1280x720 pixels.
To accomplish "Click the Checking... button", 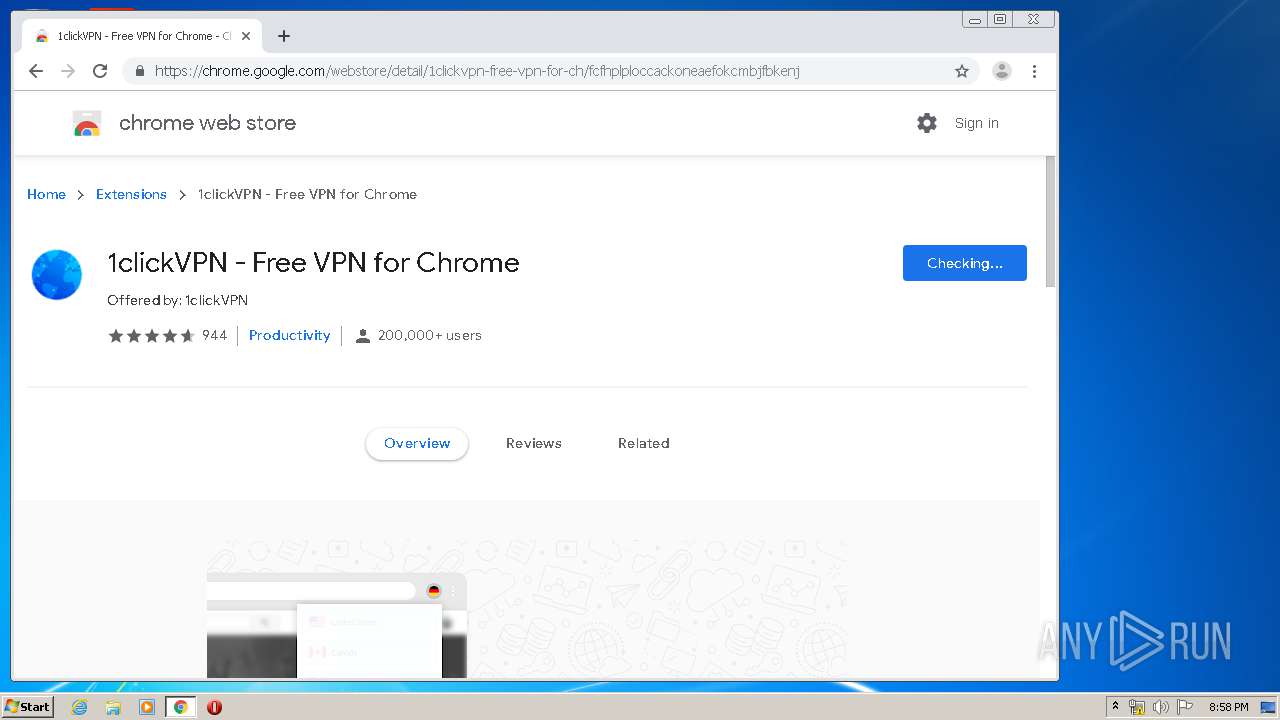I will click(x=964, y=263).
